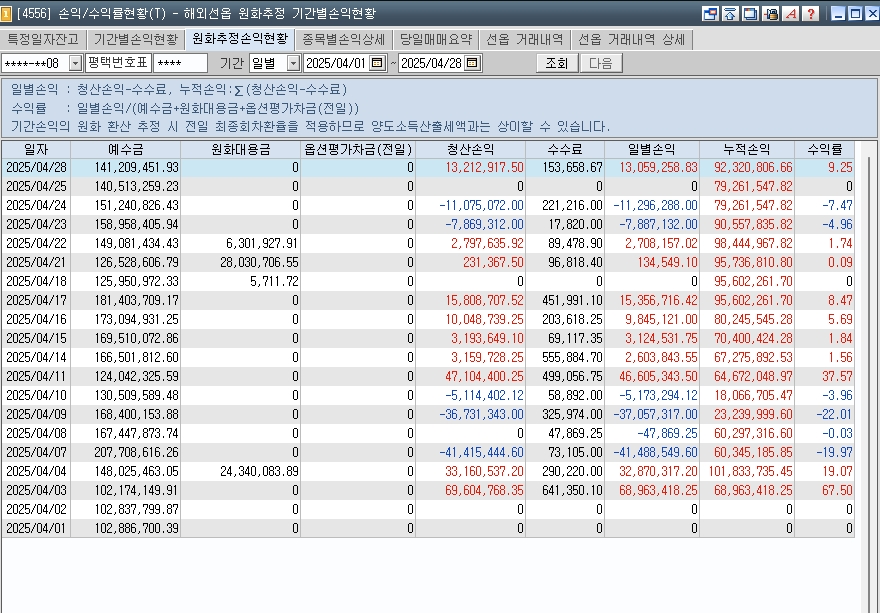Open the 종목별손익상세 tab
880x613 pixels.
(x=343, y=39)
